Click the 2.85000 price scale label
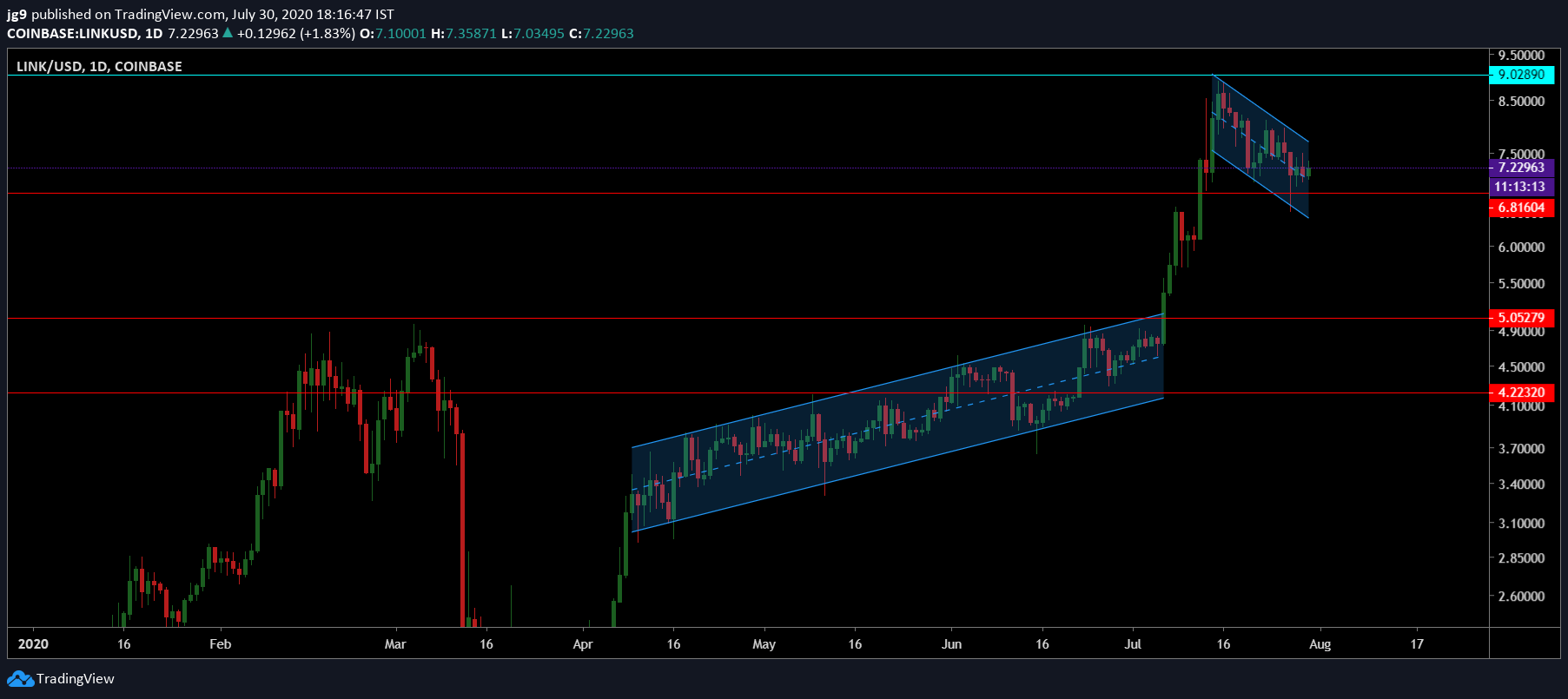Image resolution: width=1568 pixels, height=699 pixels. (1521, 557)
